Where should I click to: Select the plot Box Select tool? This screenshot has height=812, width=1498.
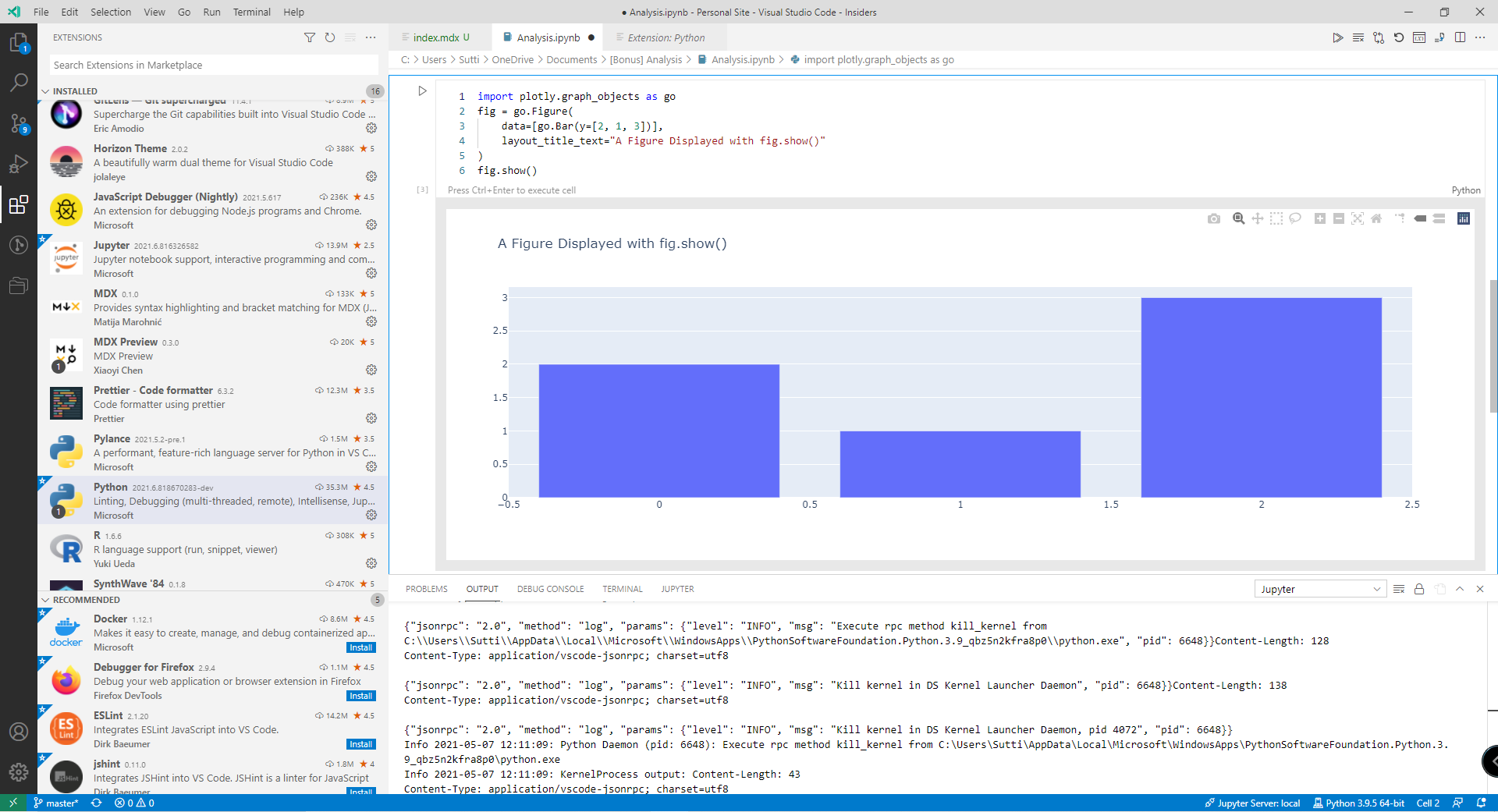[x=1276, y=218]
